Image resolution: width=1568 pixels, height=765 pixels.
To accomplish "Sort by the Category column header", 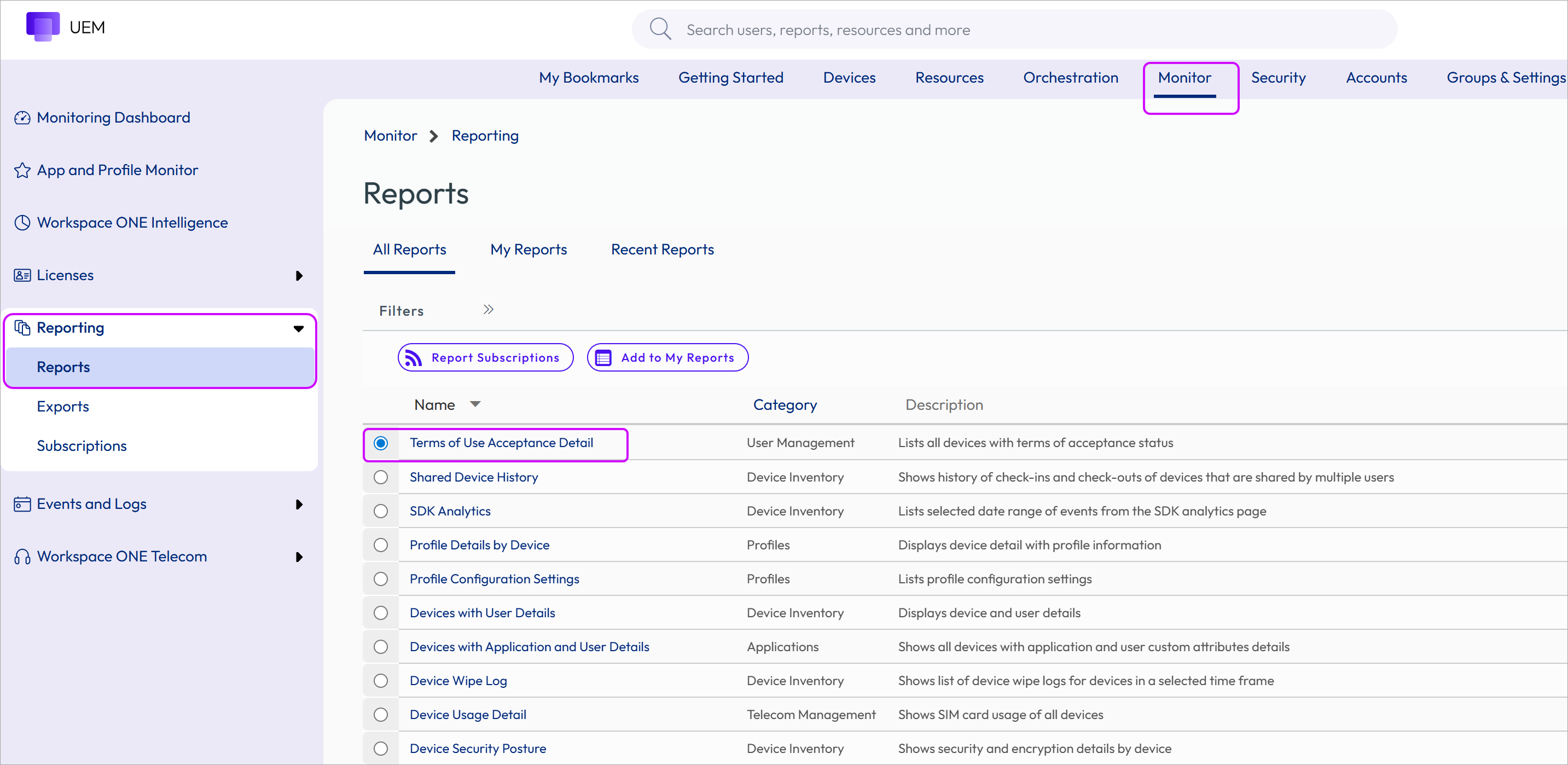I will click(x=785, y=405).
